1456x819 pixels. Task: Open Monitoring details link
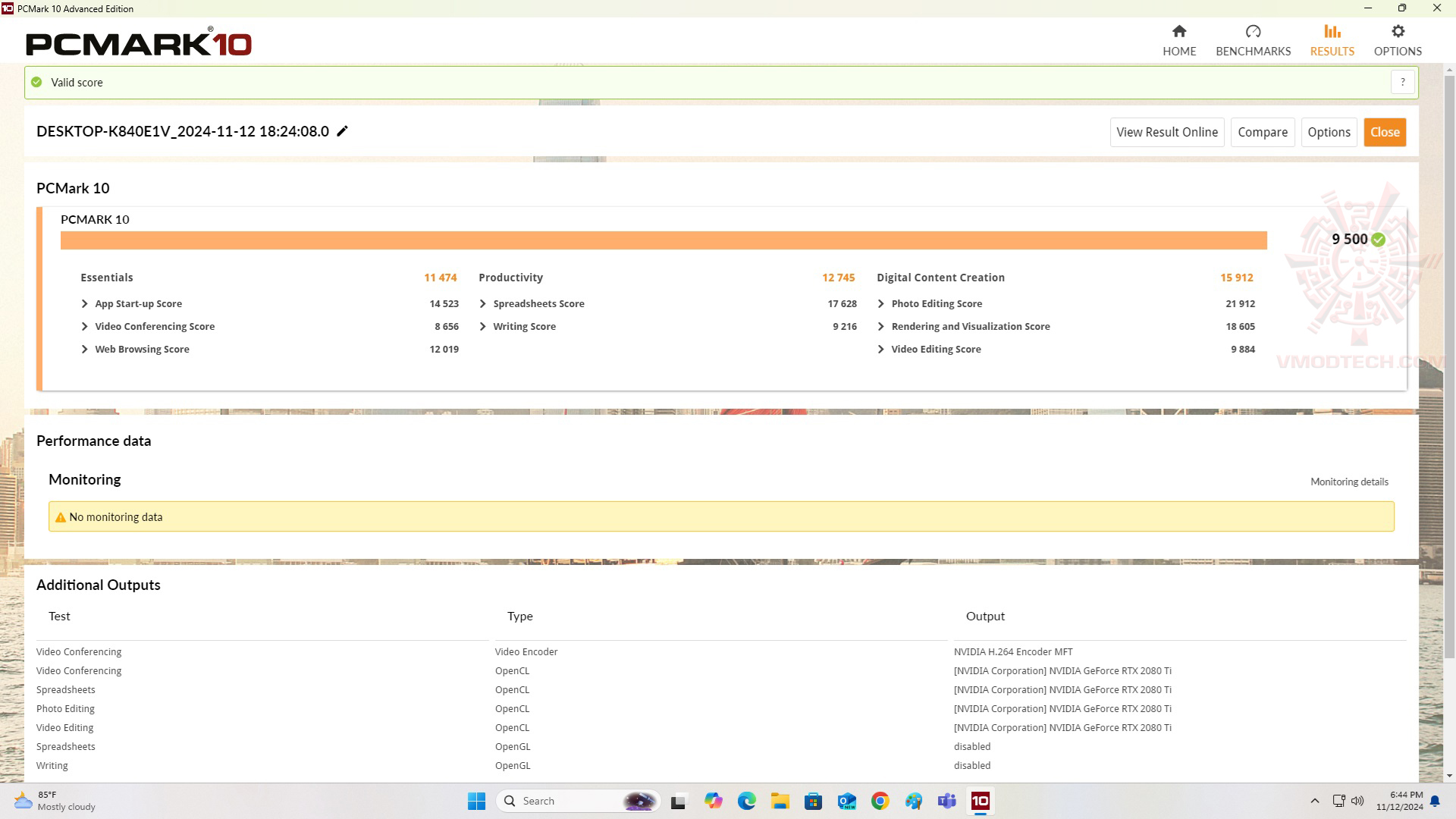[x=1348, y=482]
